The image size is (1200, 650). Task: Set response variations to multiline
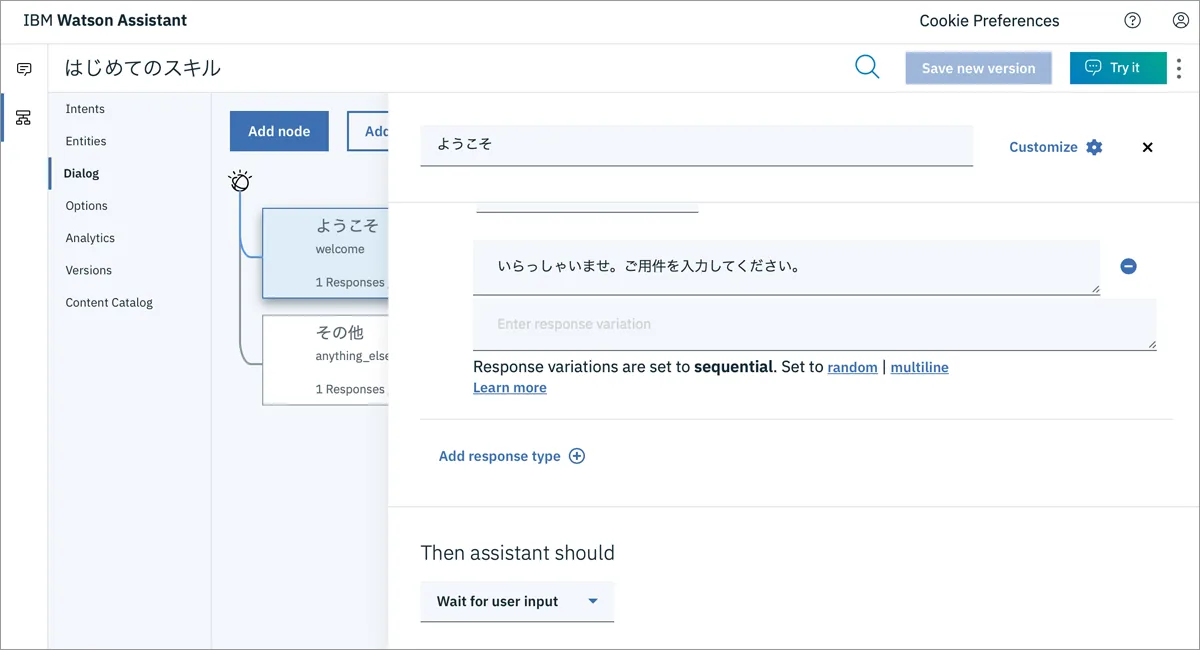[x=919, y=367]
